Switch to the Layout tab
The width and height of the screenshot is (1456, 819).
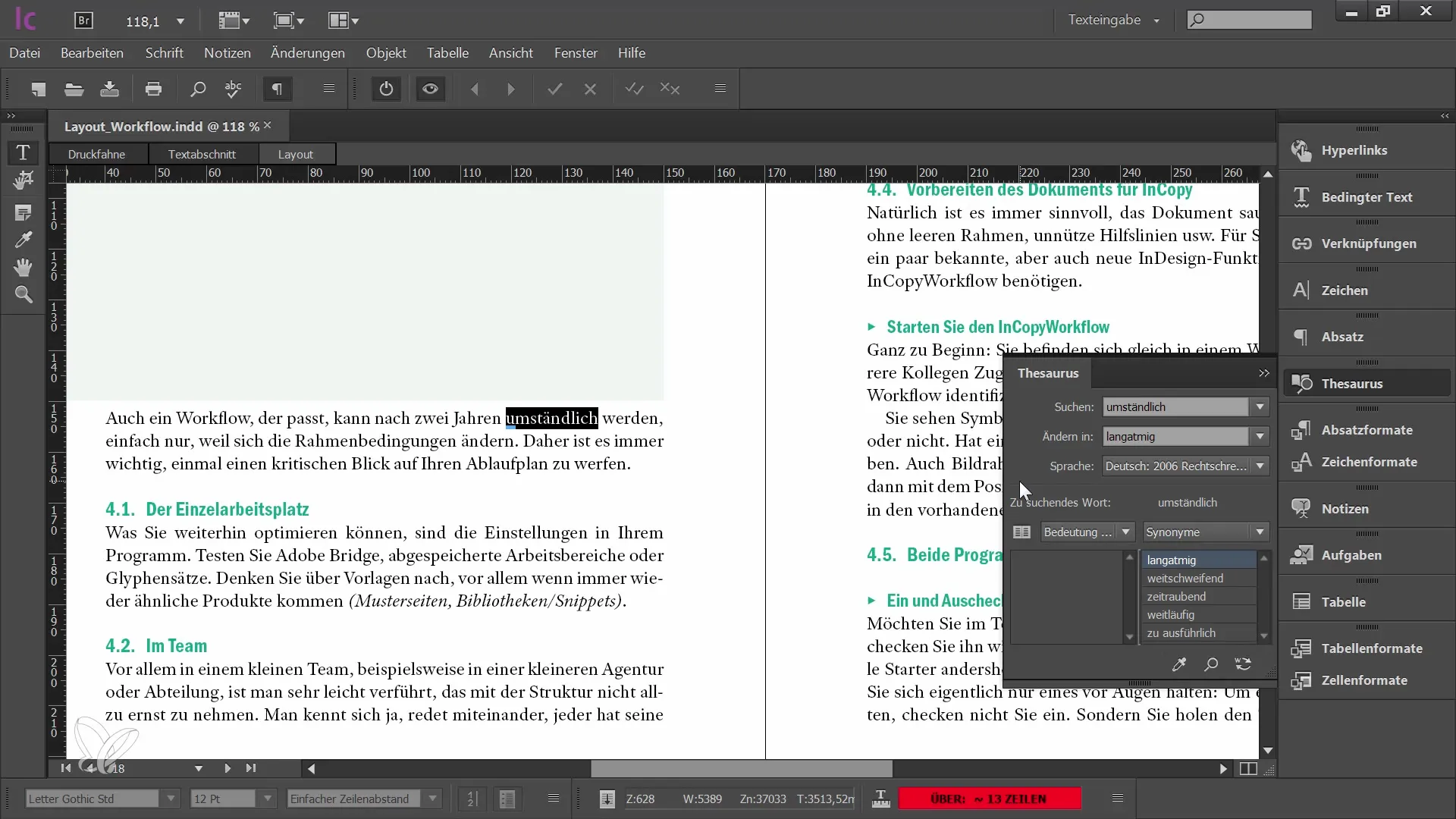(x=295, y=153)
